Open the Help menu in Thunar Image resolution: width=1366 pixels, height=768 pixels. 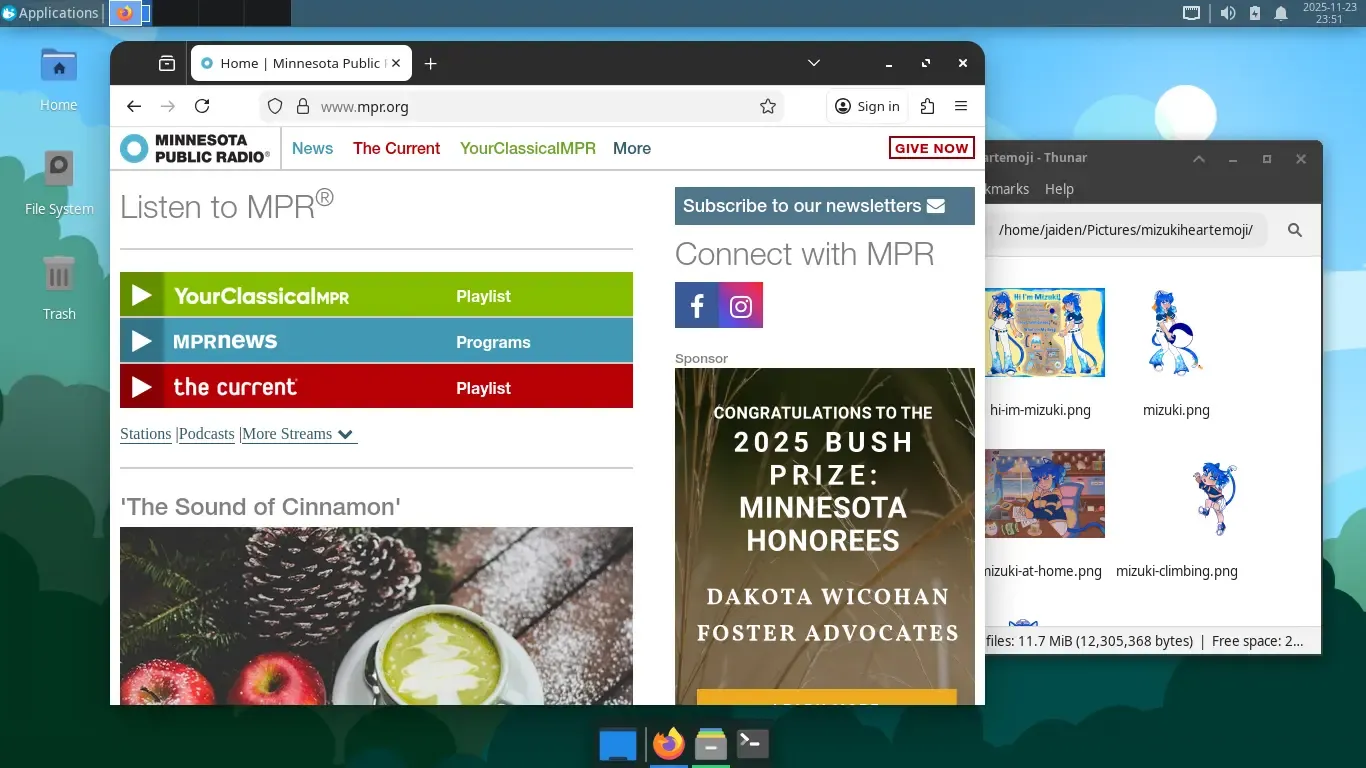(1059, 189)
